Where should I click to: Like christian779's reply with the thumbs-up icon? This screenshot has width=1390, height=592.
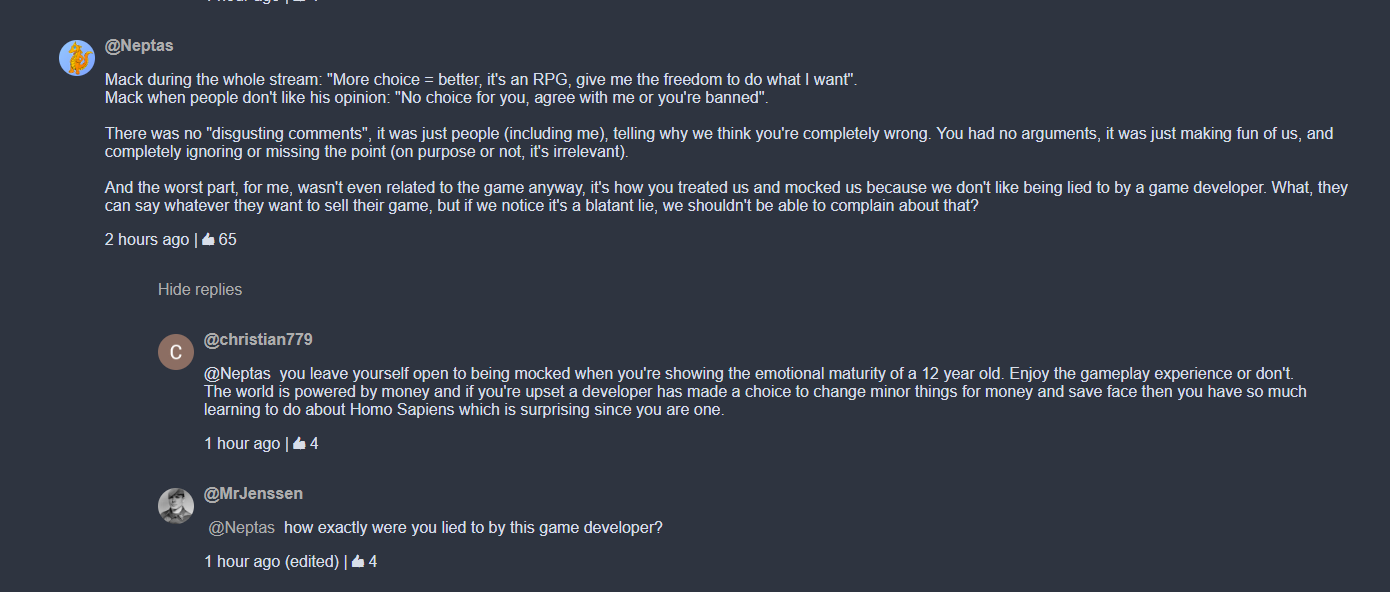[299, 443]
